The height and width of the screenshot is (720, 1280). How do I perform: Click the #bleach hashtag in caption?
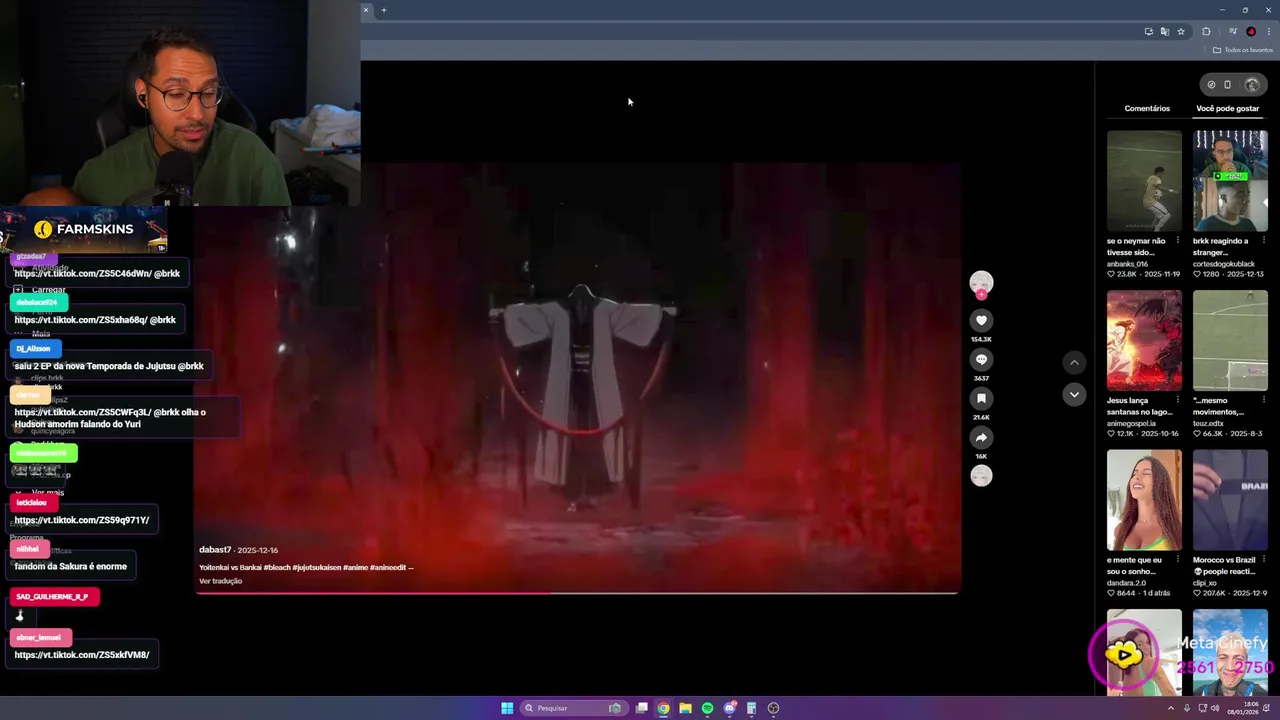[278, 567]
